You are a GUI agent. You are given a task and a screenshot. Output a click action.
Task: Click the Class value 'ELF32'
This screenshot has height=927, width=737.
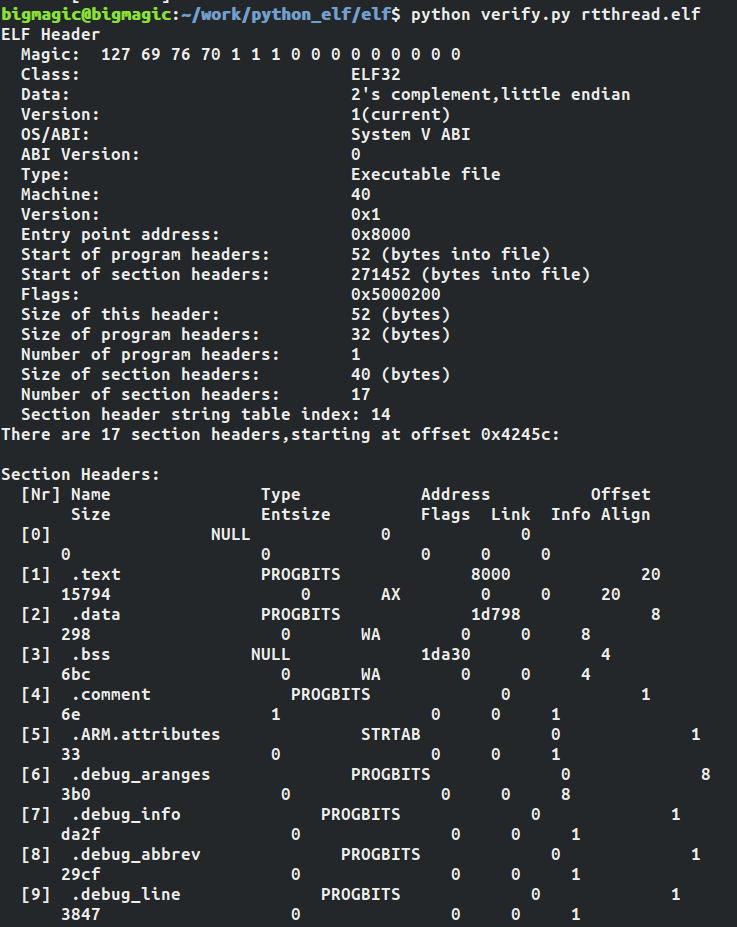376,74
